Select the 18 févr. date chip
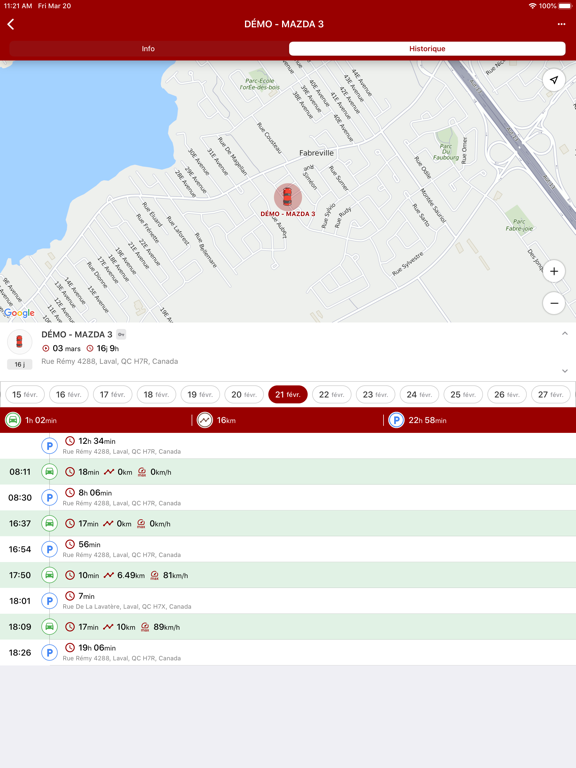Screen dimensions: 576x768 [156, 394]
